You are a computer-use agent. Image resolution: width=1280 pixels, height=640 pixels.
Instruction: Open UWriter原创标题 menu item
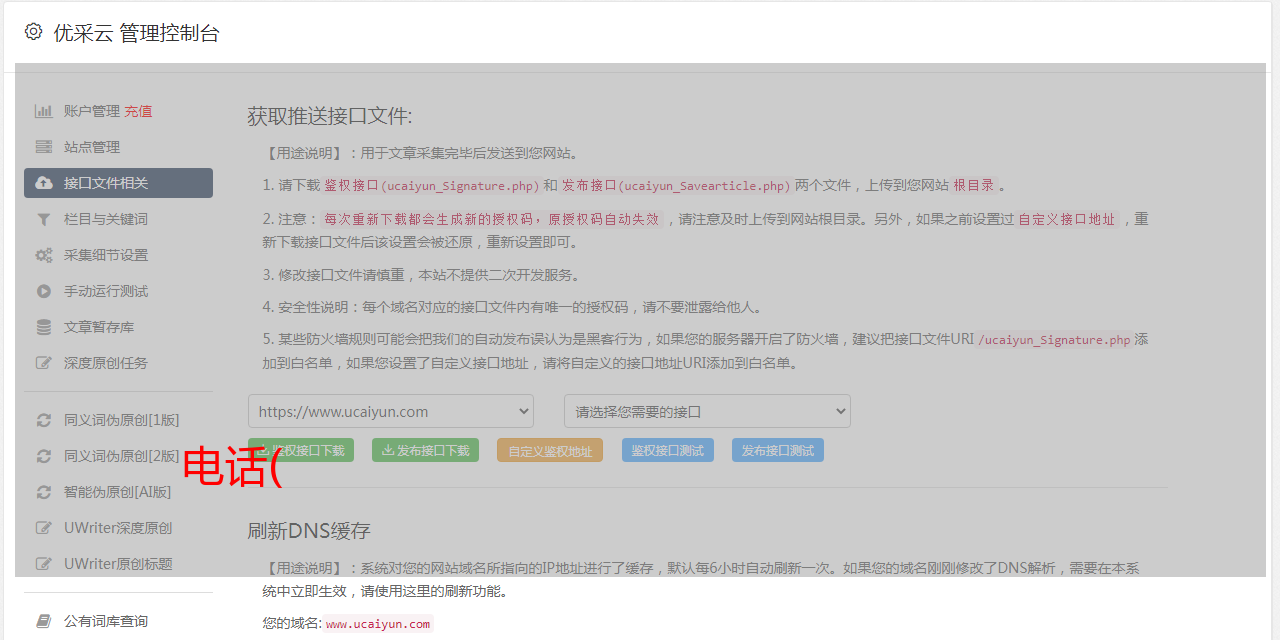tap(118, 564)
